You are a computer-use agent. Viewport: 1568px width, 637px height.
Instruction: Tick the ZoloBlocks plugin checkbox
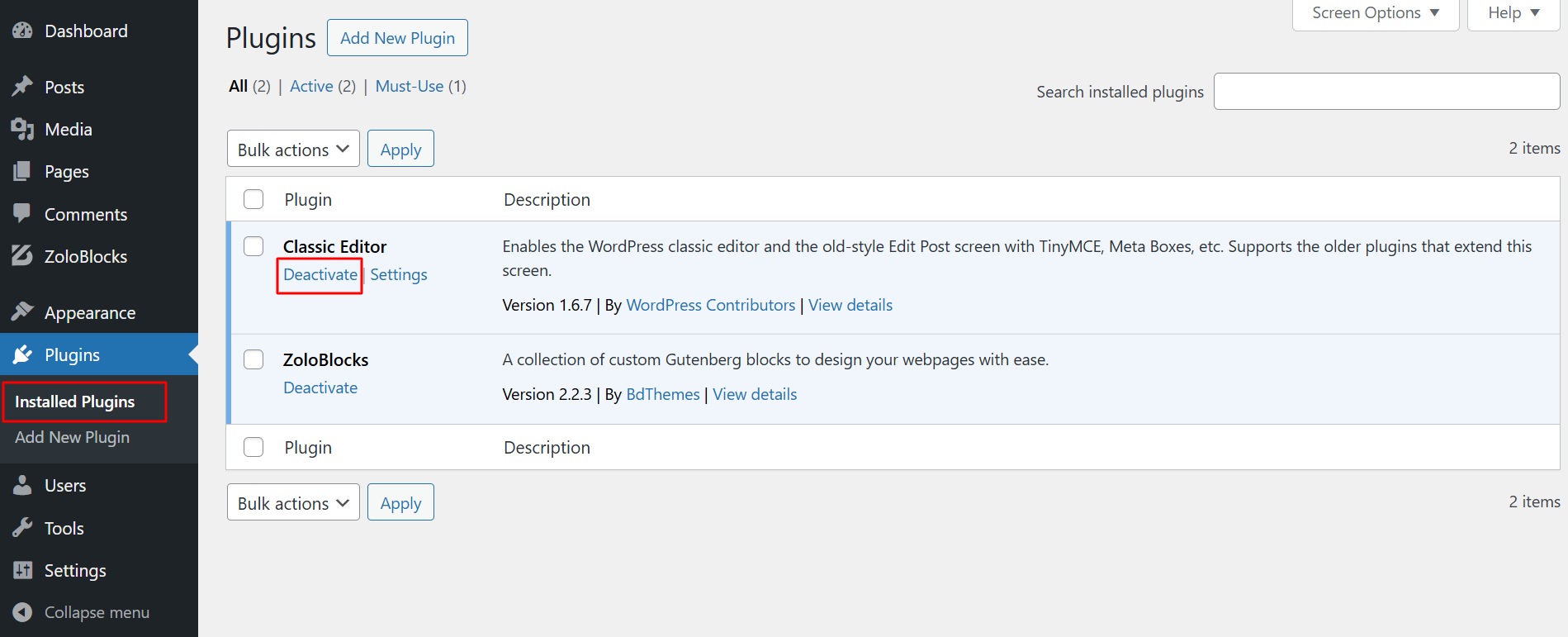pyautogui.click(x=253, y=359)
